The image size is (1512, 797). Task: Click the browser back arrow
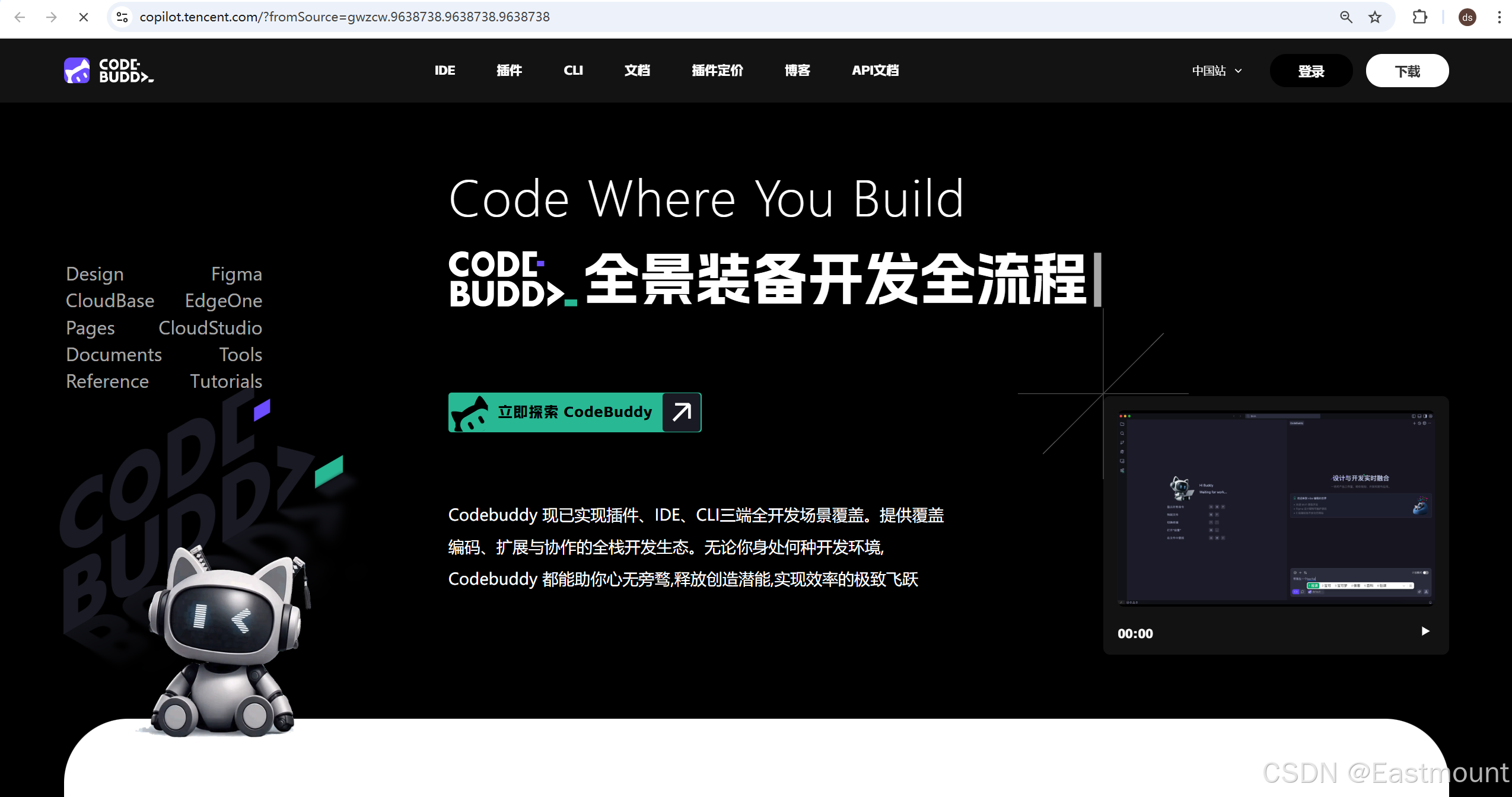pos(20,17)
